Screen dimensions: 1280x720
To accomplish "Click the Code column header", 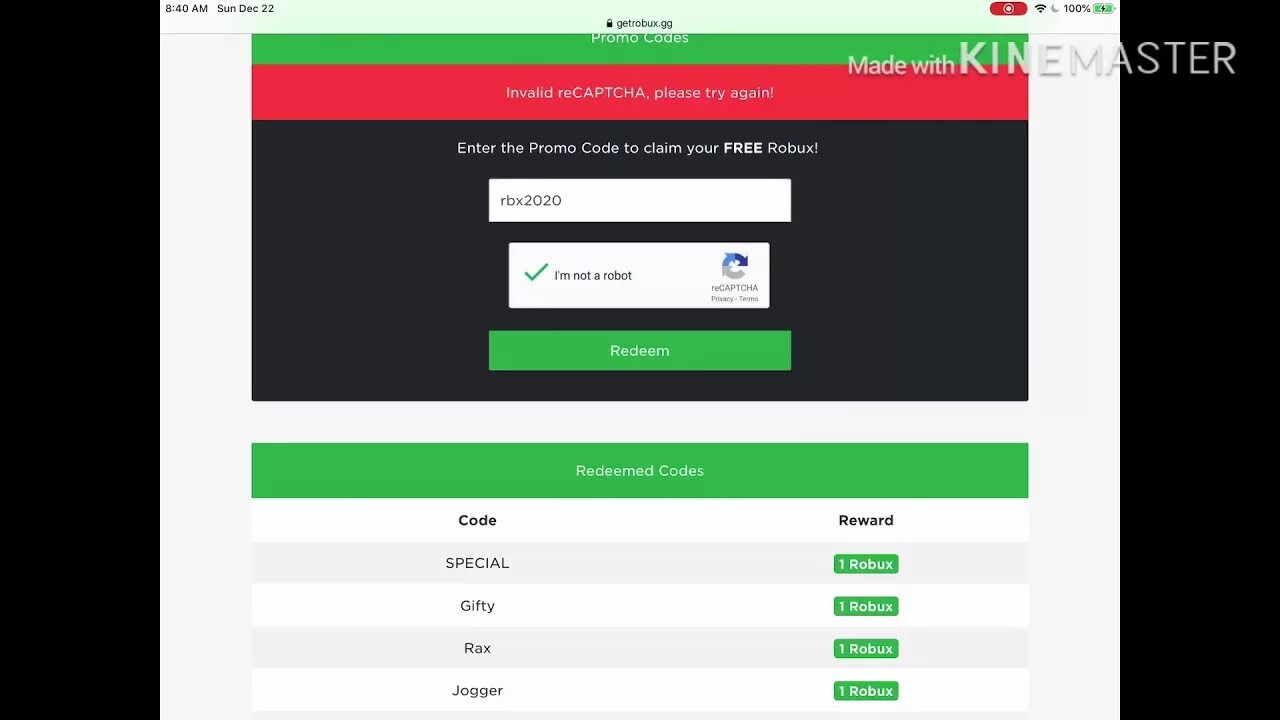I will point(477,520).
